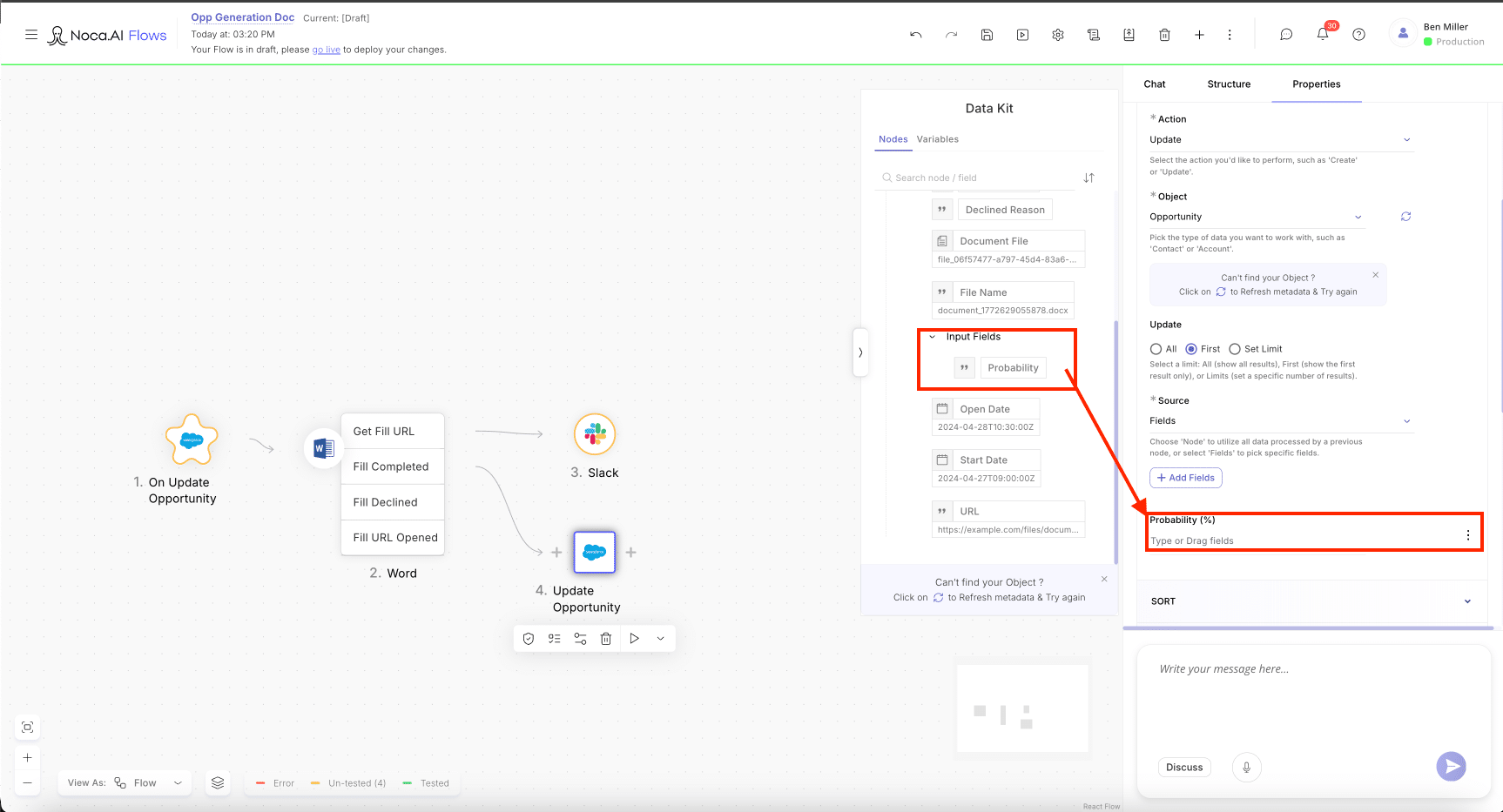The image size is (1503, 812).
Task: Run the flow from top toolbar
Action: (1022, 35)
